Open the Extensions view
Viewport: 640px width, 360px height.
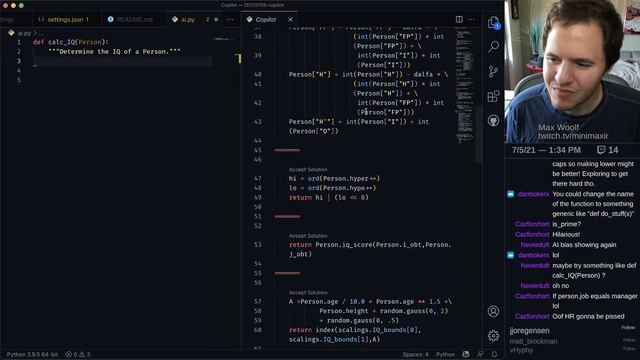point(493,96)
